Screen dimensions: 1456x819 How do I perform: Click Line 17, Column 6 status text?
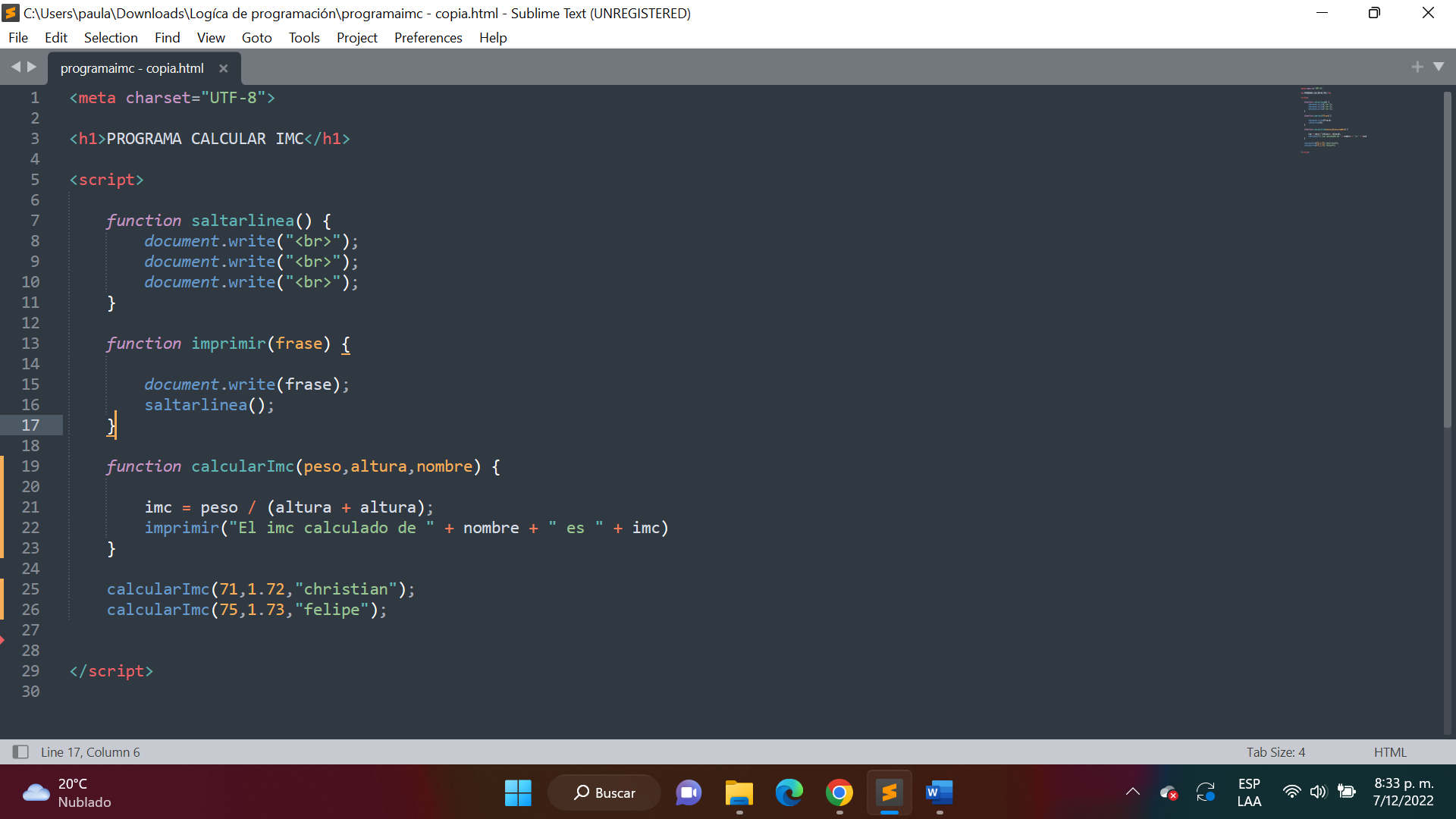(90, 752)
